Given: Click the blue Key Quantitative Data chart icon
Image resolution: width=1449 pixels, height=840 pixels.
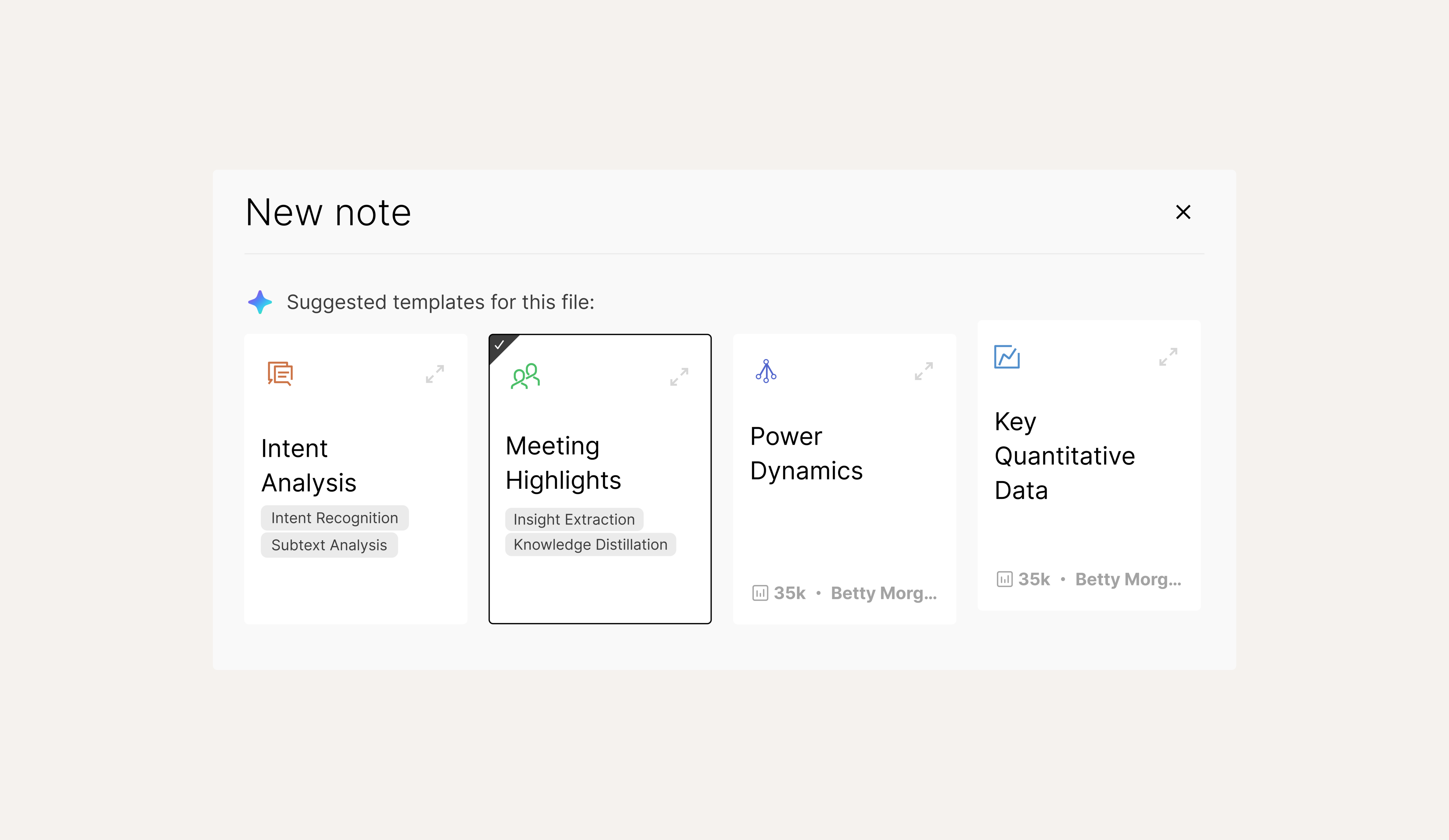Looking at the screenshot, I should point(1007,357).
